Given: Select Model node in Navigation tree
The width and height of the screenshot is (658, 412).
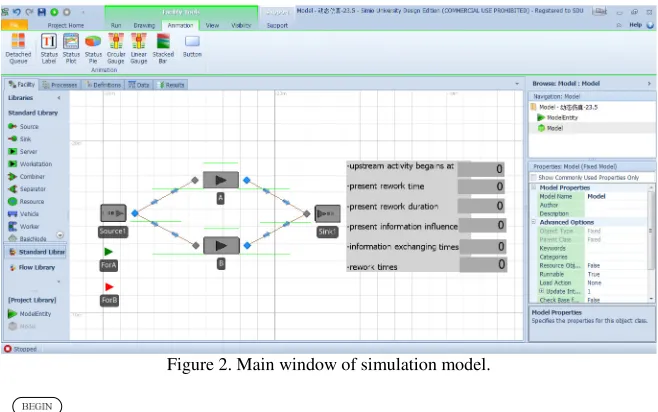Looking at the screenshot, I should [551, 128].
